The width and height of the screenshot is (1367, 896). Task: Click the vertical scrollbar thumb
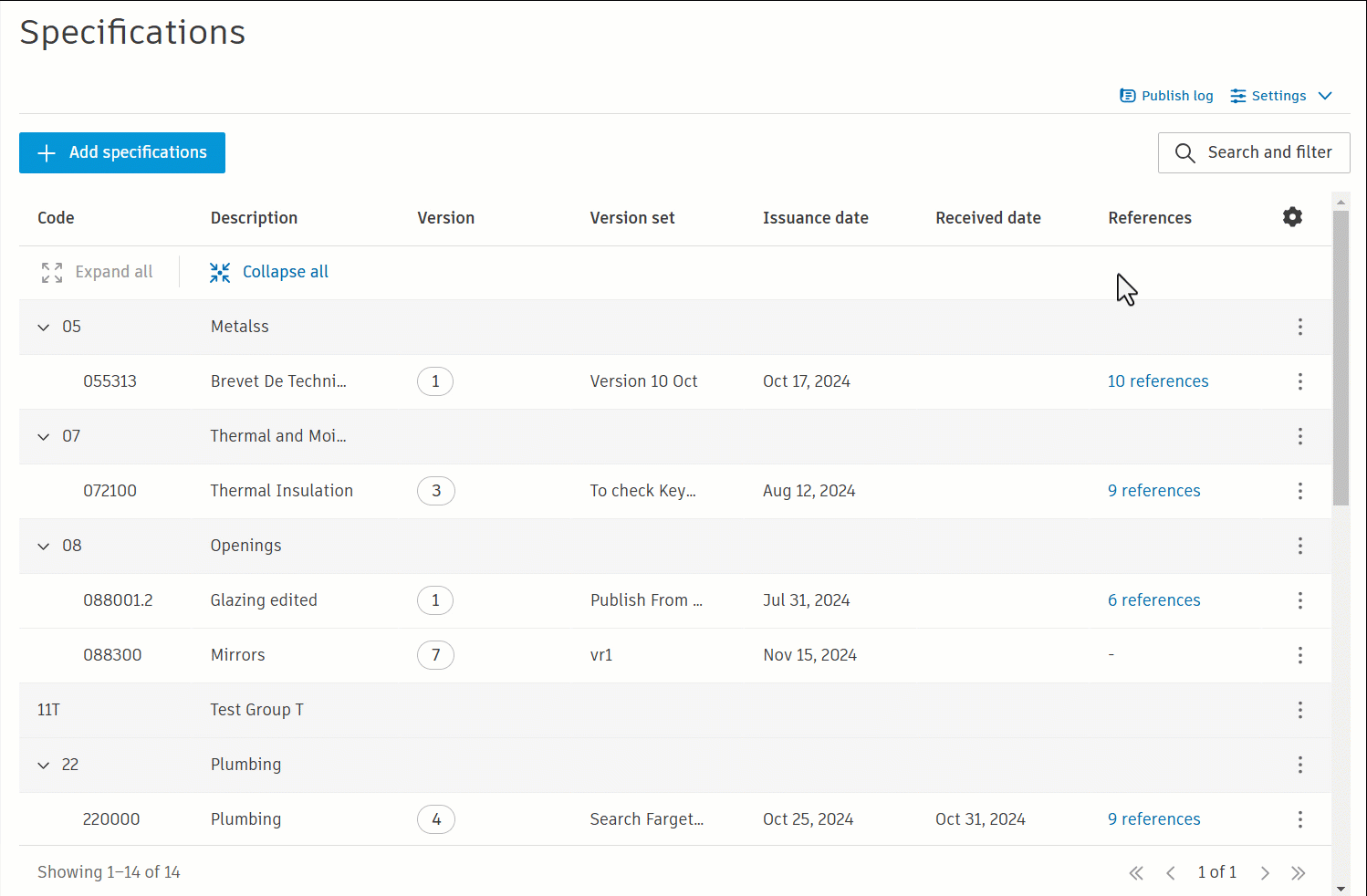[1341, 356]
